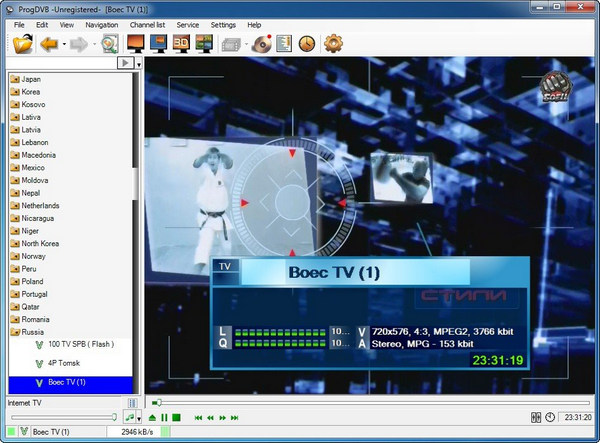Click the back navigation arrow
Image resolution: width=600 pixels, height=443 pixels.
pos(49,44)
